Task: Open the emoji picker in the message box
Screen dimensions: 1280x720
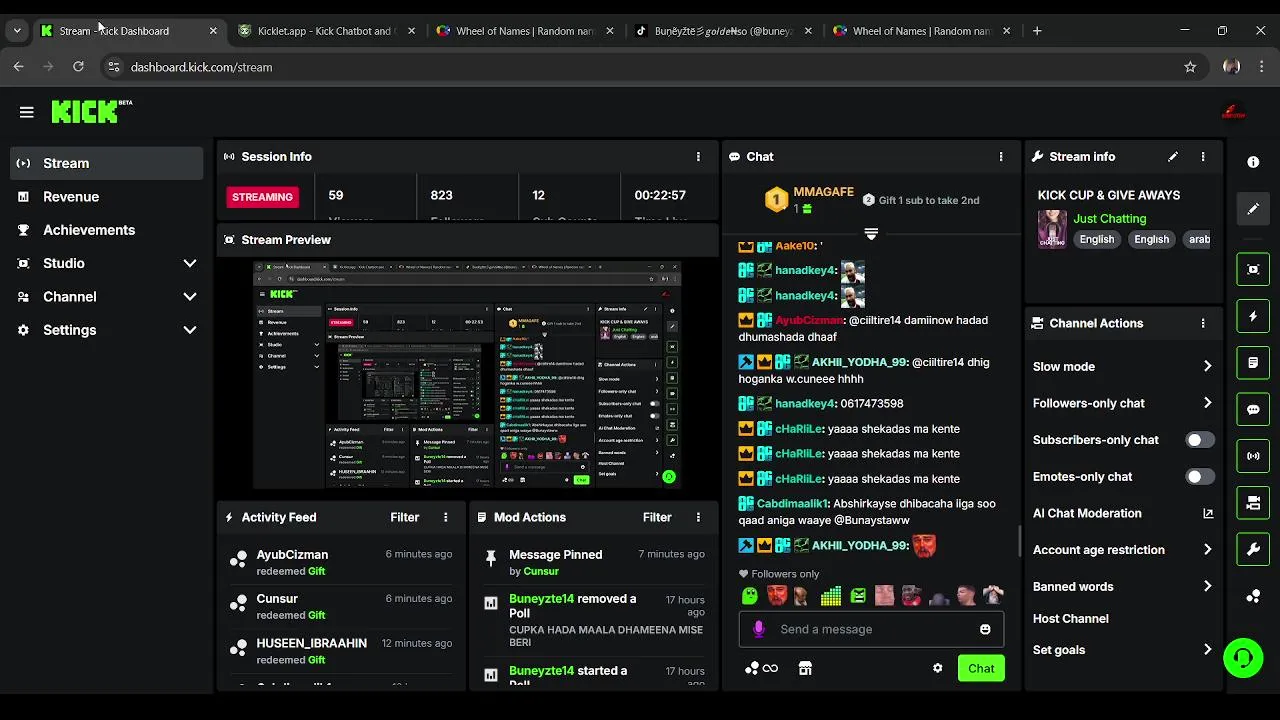Action: point(985,629)
